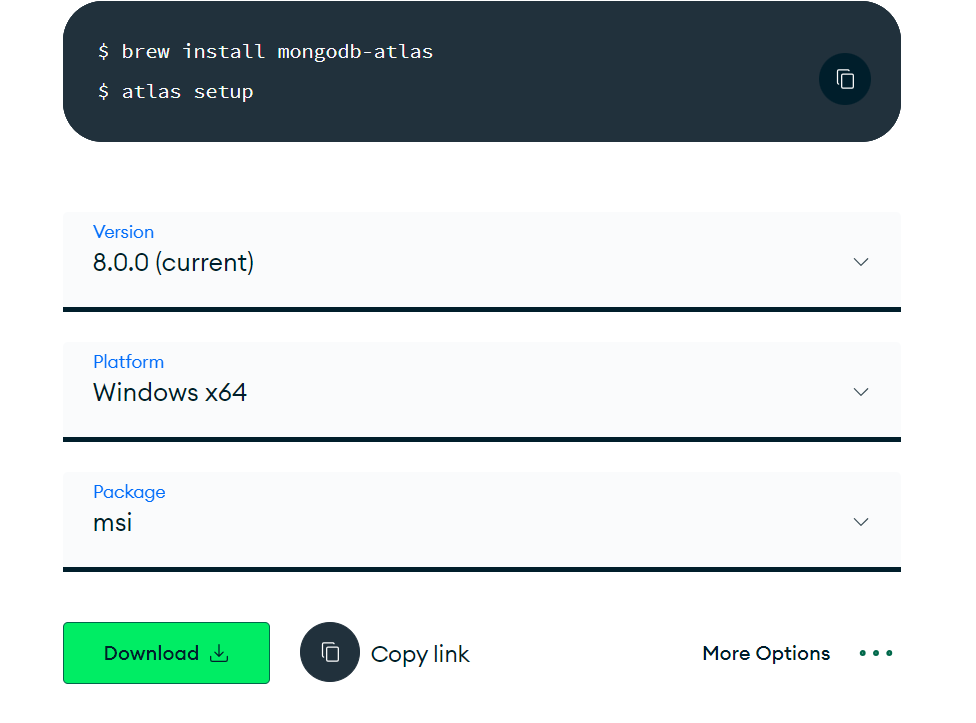The height and width of the screenshot is (723, 976).
Task: Open the 8.0.0 (current) version selector
Action: coord(174,263)
